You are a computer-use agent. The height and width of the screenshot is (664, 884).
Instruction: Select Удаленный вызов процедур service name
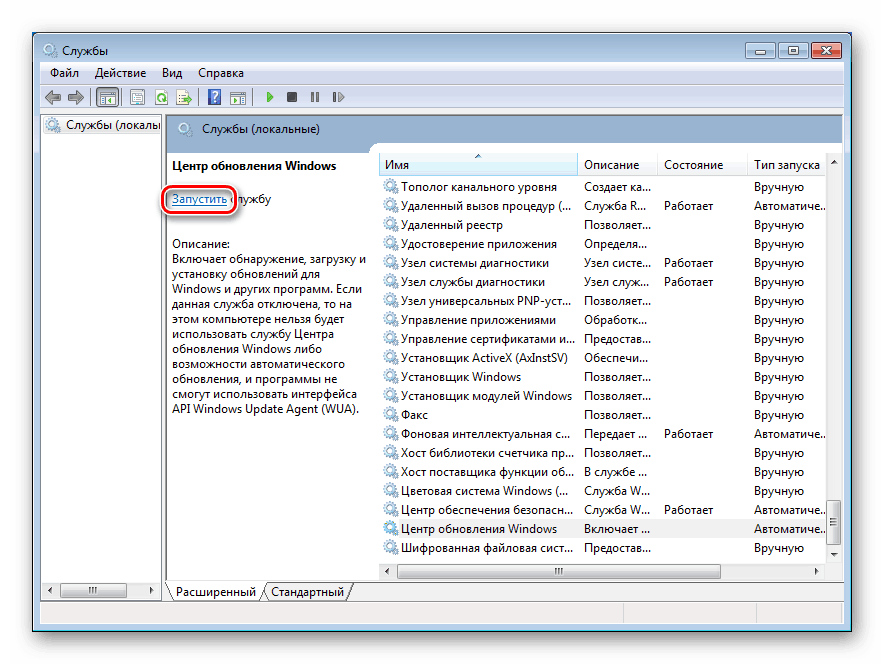tap(486, 206)
